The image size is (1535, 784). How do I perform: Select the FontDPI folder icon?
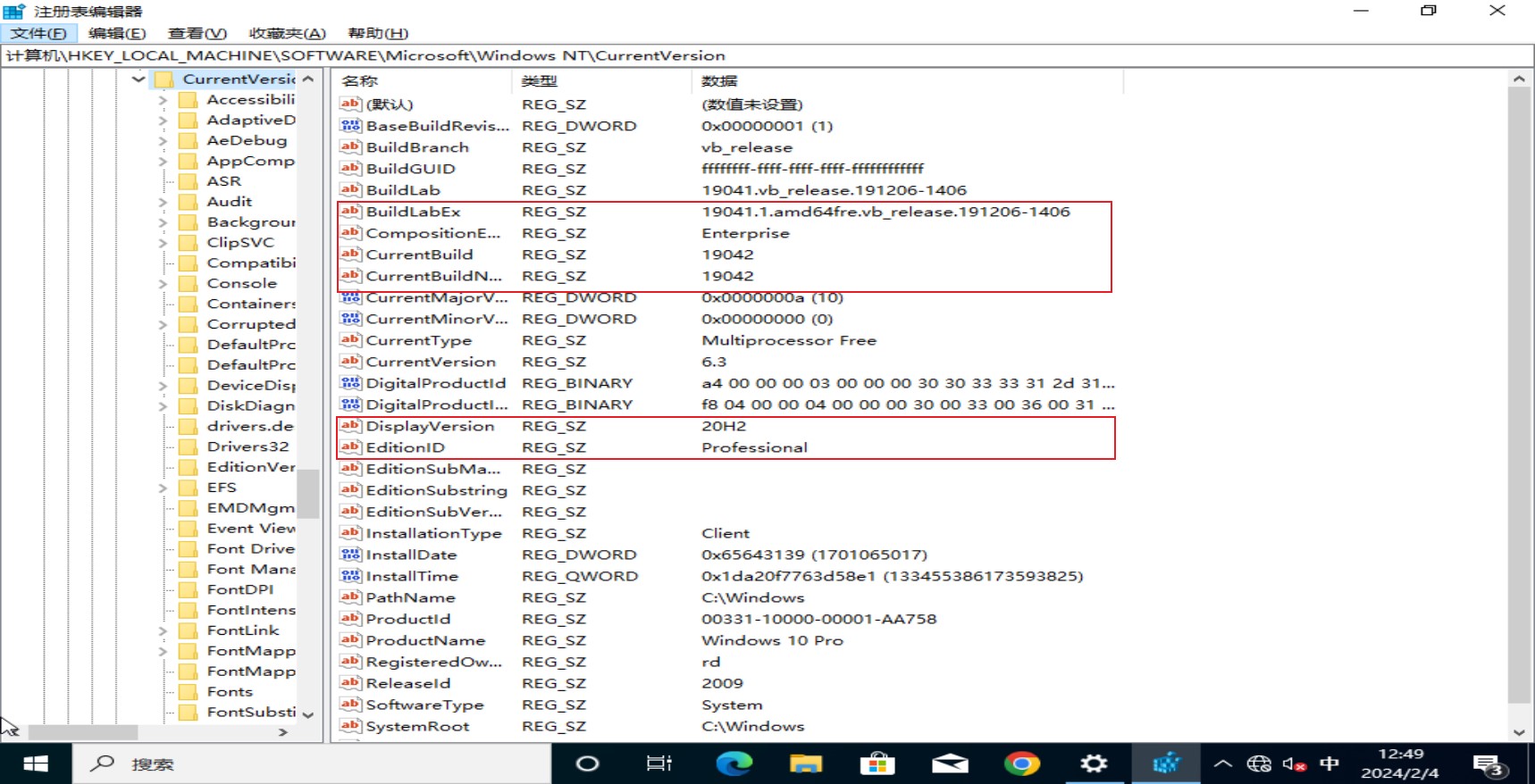[189, 589]
